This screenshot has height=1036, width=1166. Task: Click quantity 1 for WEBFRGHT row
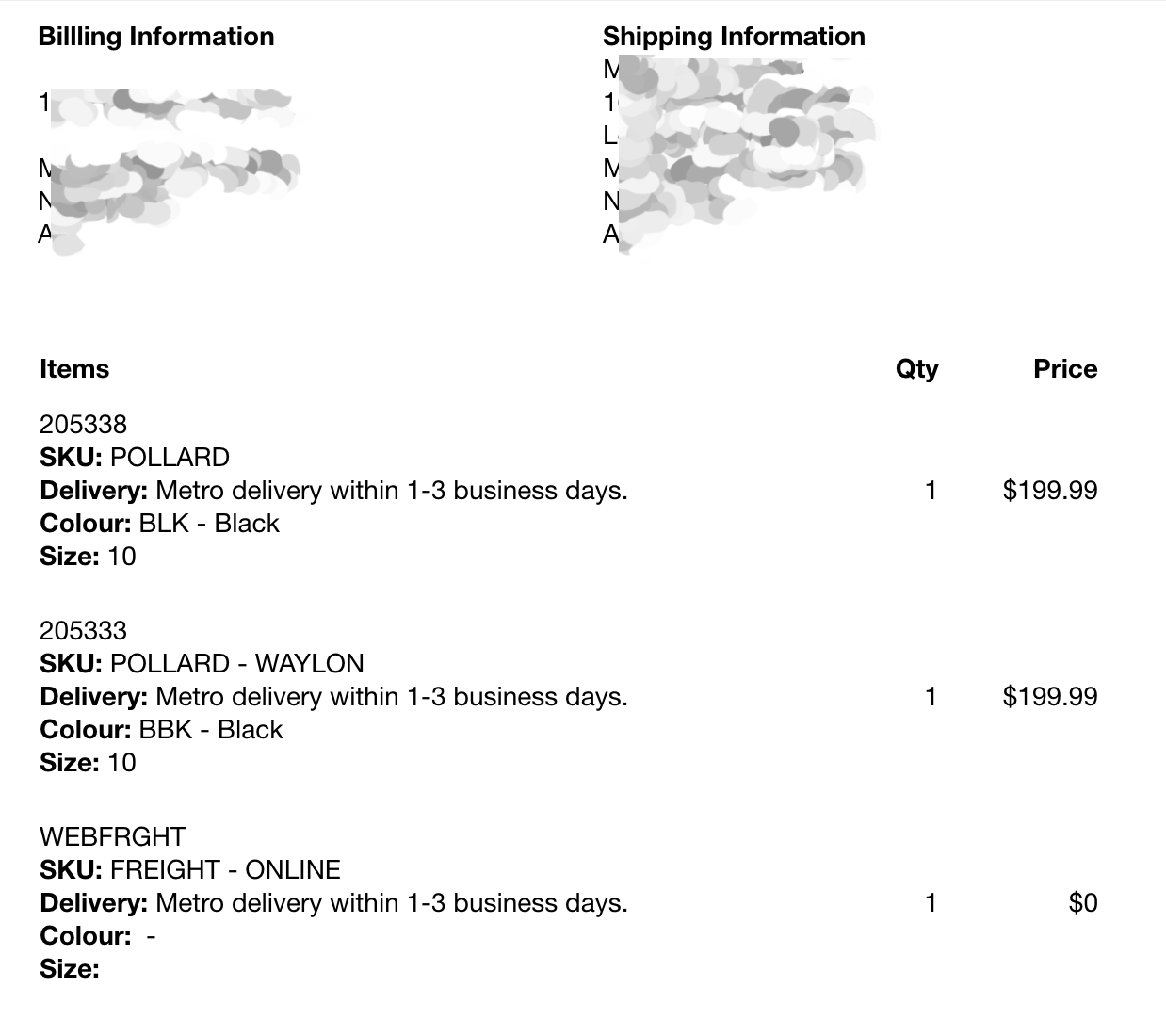click(x=931, y=903)
